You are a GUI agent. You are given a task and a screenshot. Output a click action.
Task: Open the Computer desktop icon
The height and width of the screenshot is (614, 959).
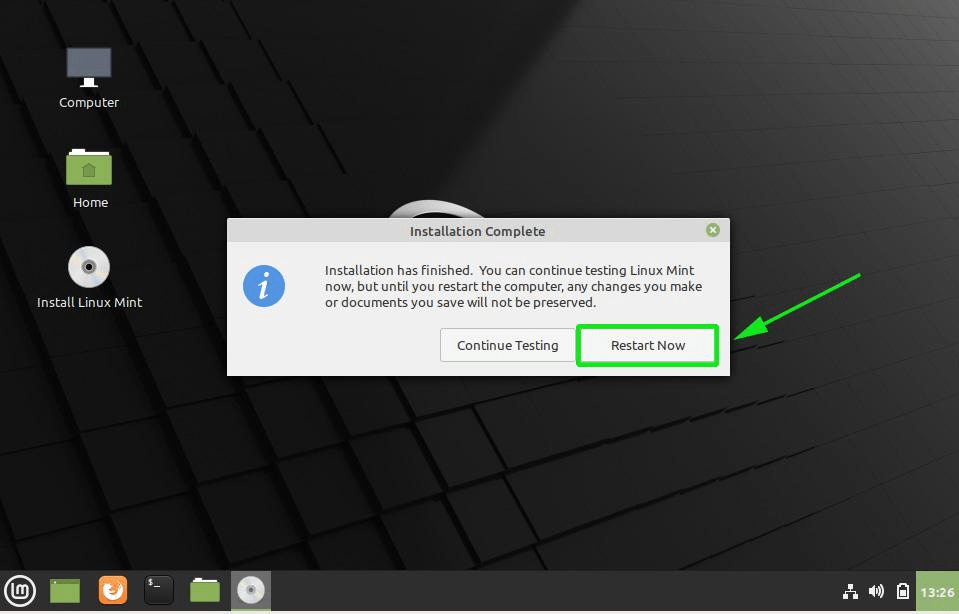(x=89, y=78)
